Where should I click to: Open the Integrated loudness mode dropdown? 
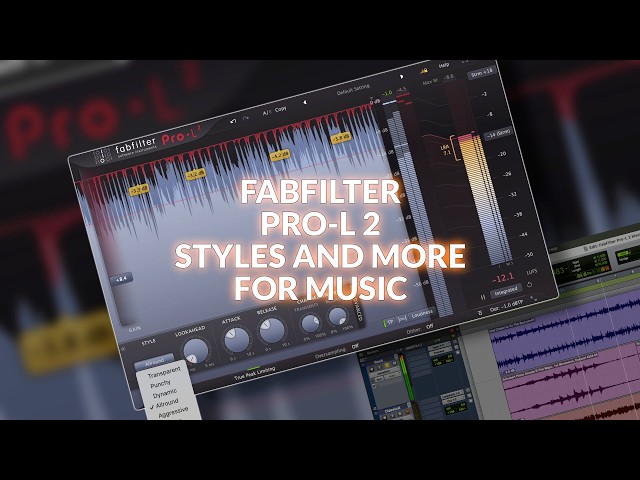[x=506, y=291]
